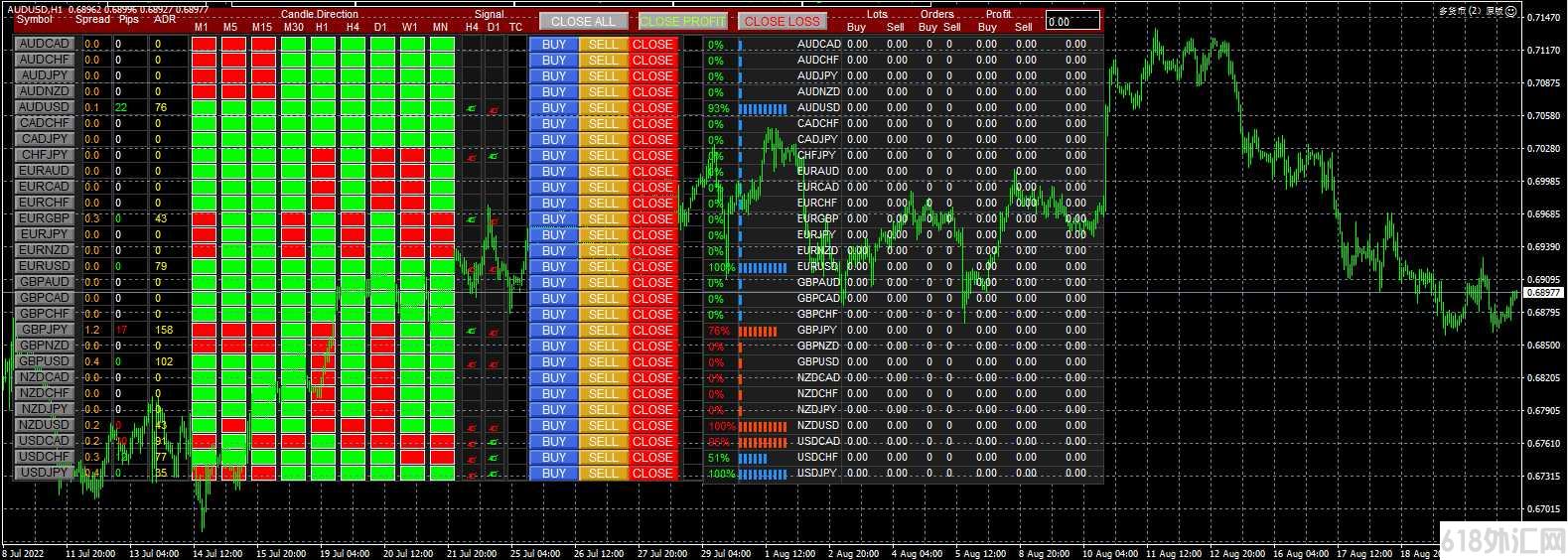Screen dimensions: 1568x560
Task: Click the AUDUSD MN green candle cell
Action: pyautogui.click(x=442, y=107)
